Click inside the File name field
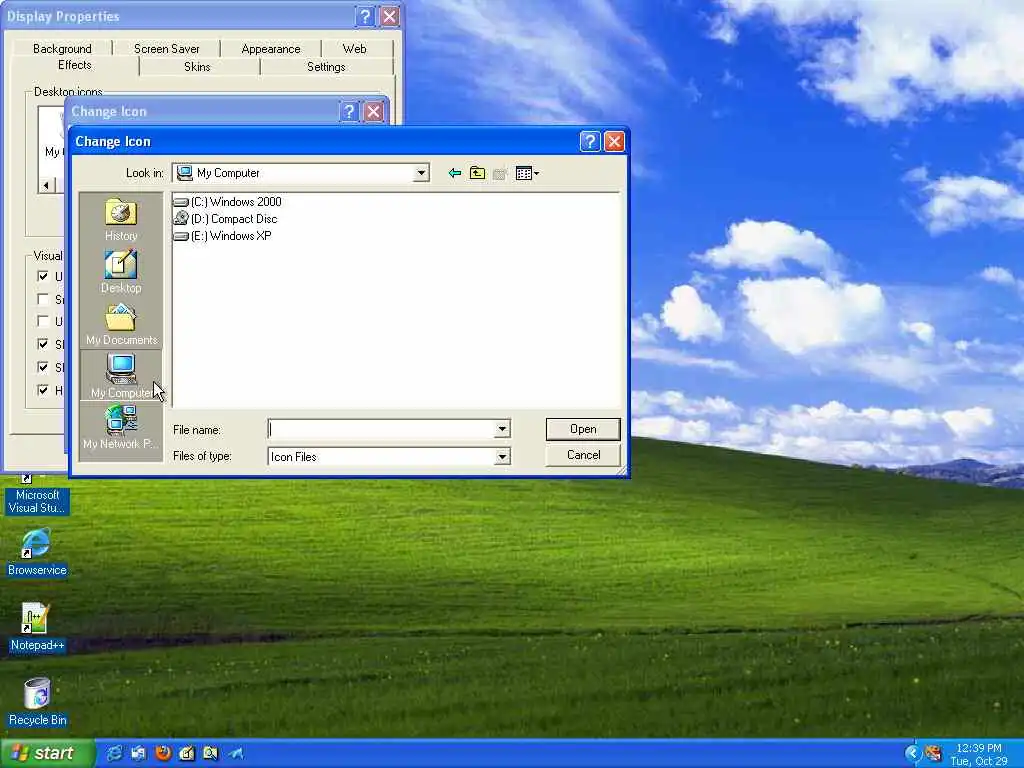Viewport: 1024px width, 768px height. click(381, 429)
